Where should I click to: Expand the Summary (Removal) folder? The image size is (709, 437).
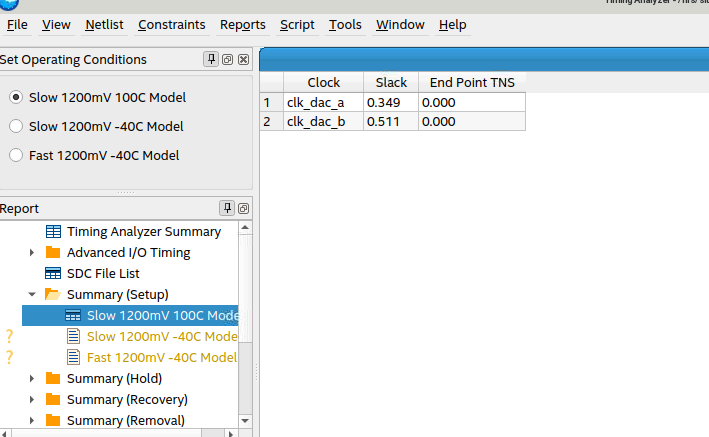32,420
